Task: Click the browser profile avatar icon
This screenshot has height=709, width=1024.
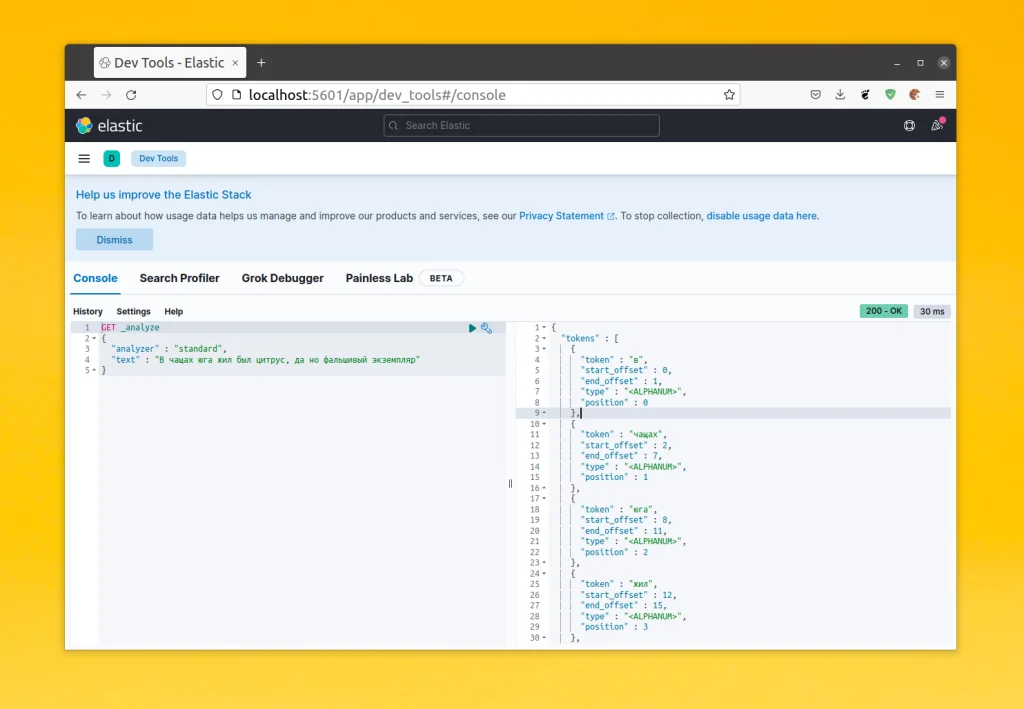Action: [x=914, y=94]
